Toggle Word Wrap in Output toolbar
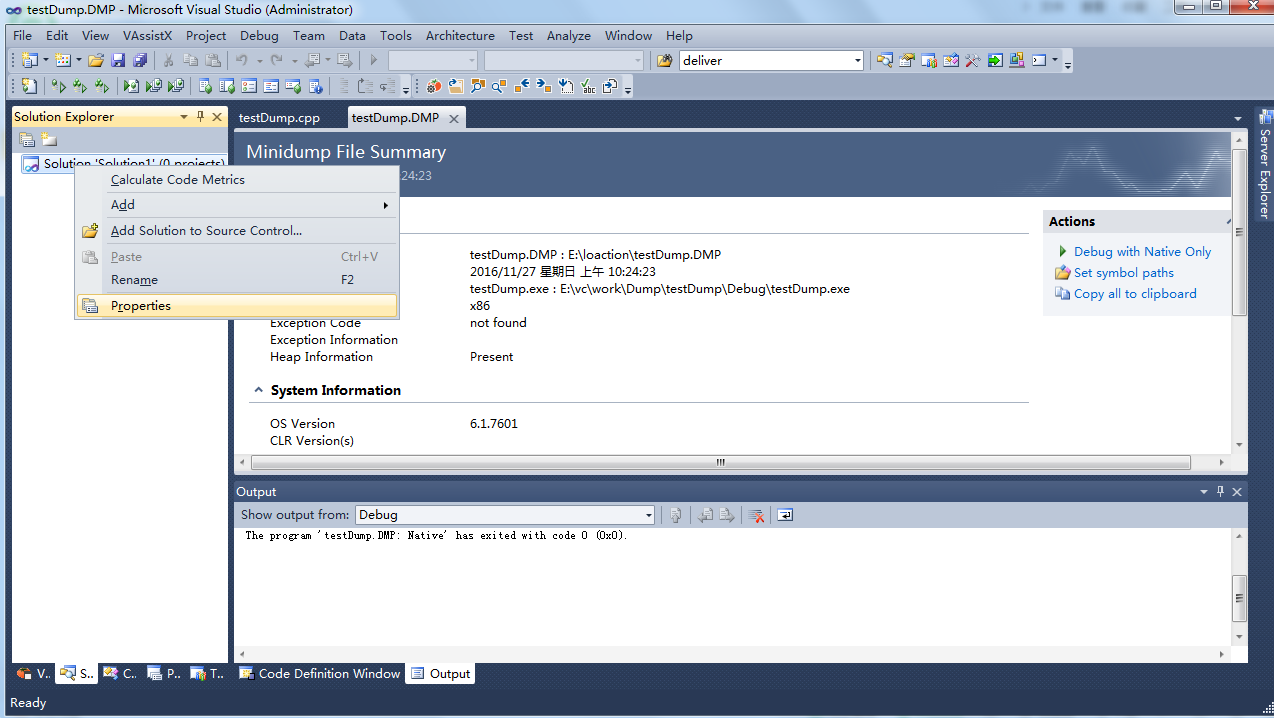1274x718 pixels. click(x=785, y=515)
